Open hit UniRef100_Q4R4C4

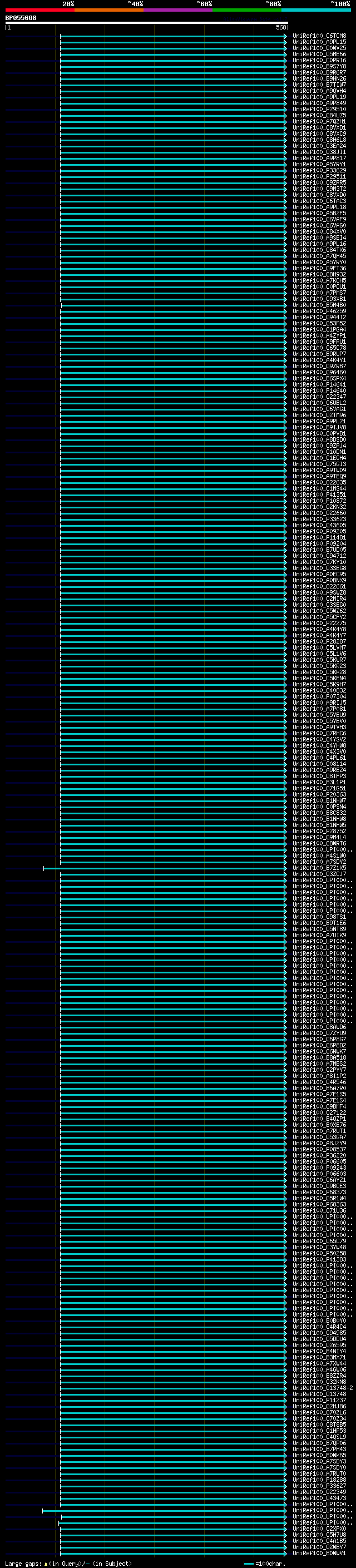(x=319, y=1327)
